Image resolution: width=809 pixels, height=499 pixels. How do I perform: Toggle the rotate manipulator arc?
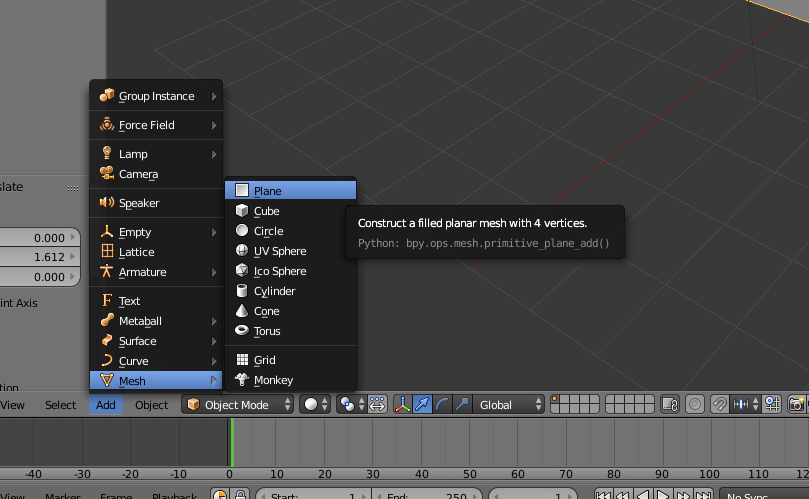pyautogui.click(x=442, y=405)
